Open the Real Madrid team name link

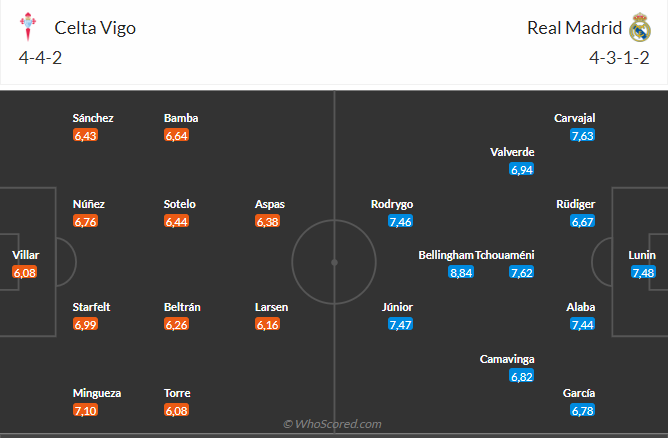tap(574, 28)
